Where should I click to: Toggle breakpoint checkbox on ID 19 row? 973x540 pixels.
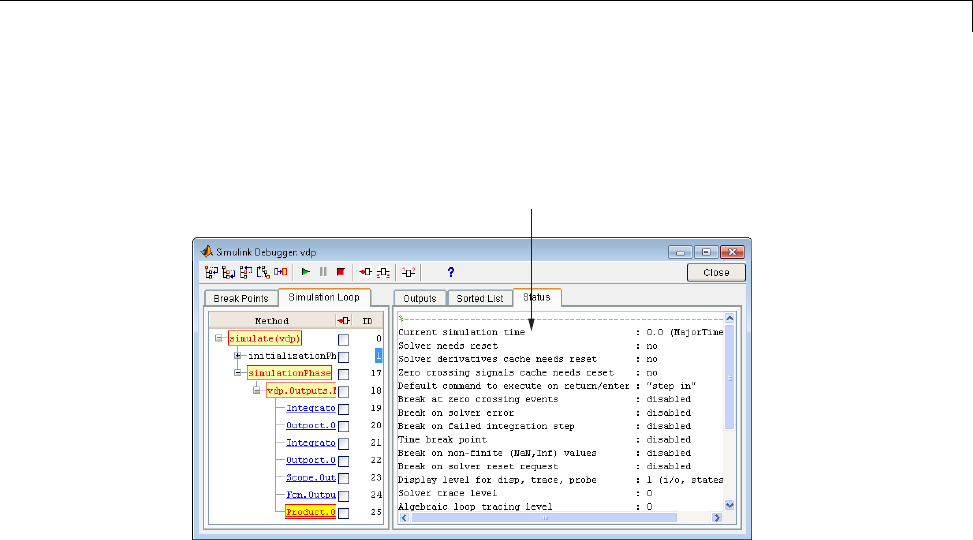tap(343, 409)
